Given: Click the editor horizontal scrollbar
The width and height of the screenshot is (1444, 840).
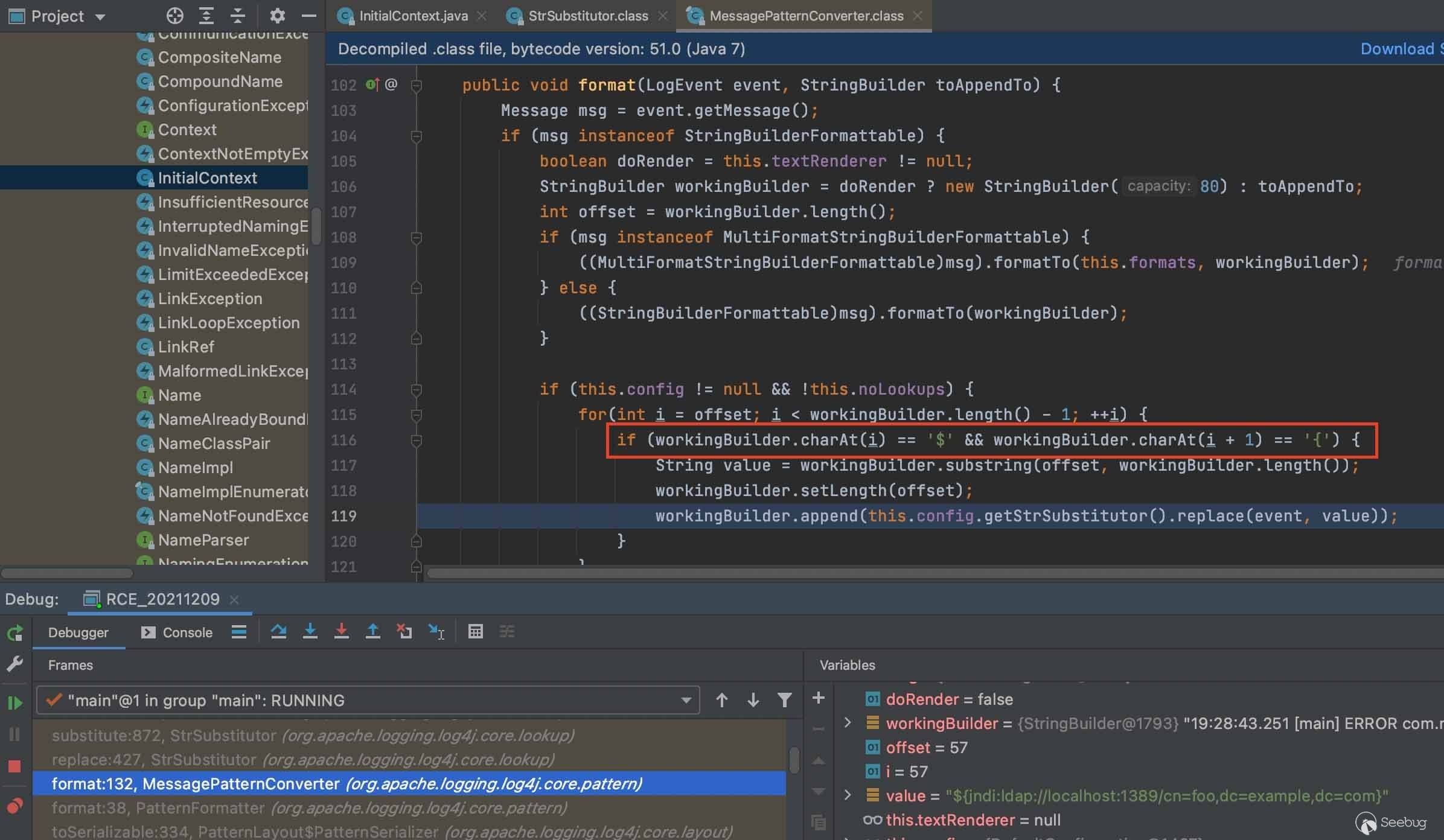Looking at the screenshot, I should pyautogui.click(x=906, y=573).
